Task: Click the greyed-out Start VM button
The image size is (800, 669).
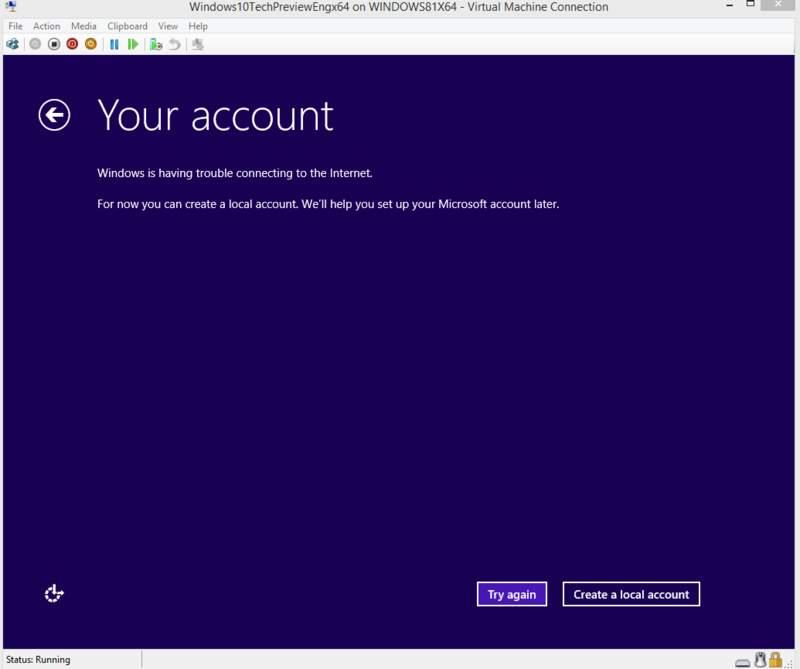Action: point(35,44)
